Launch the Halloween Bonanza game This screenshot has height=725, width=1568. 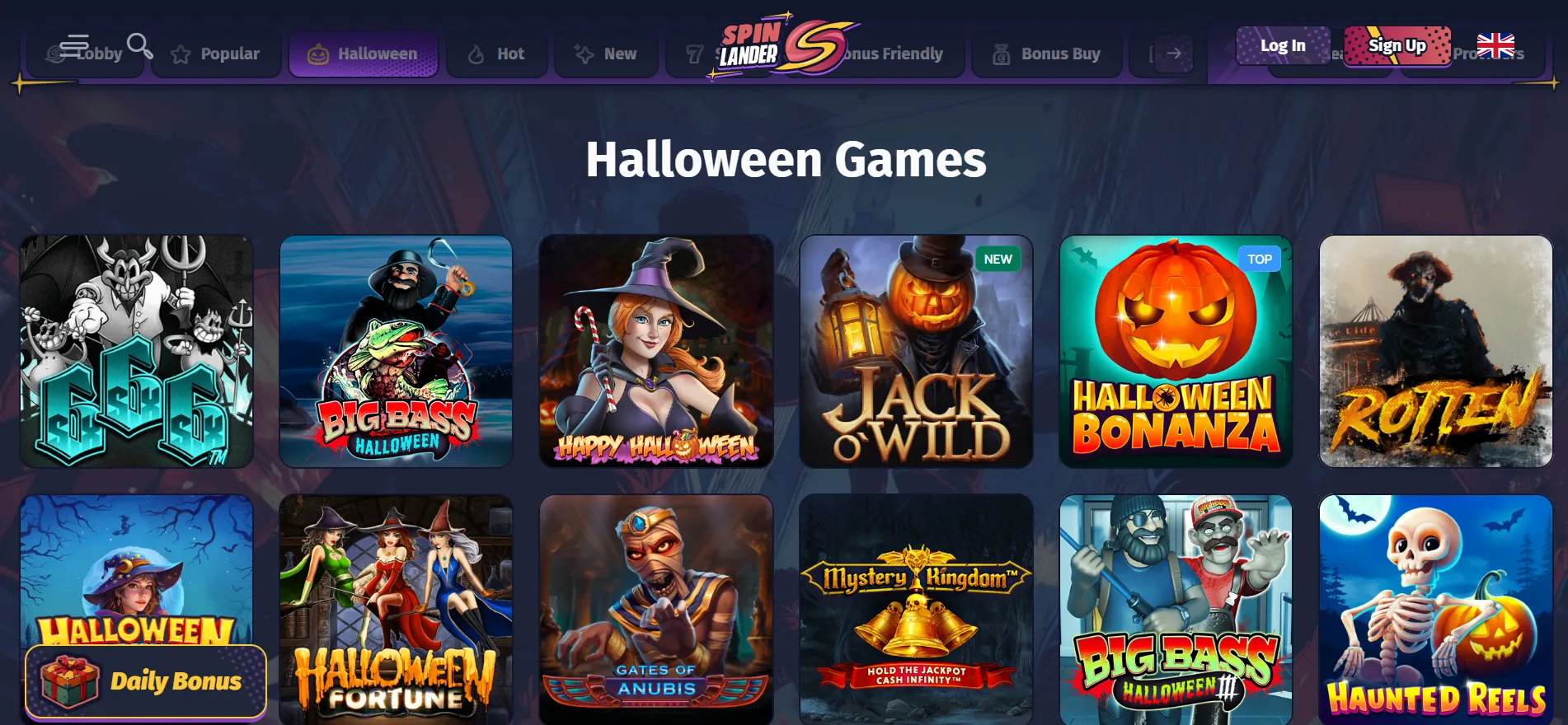click(x=1176, y=352)
